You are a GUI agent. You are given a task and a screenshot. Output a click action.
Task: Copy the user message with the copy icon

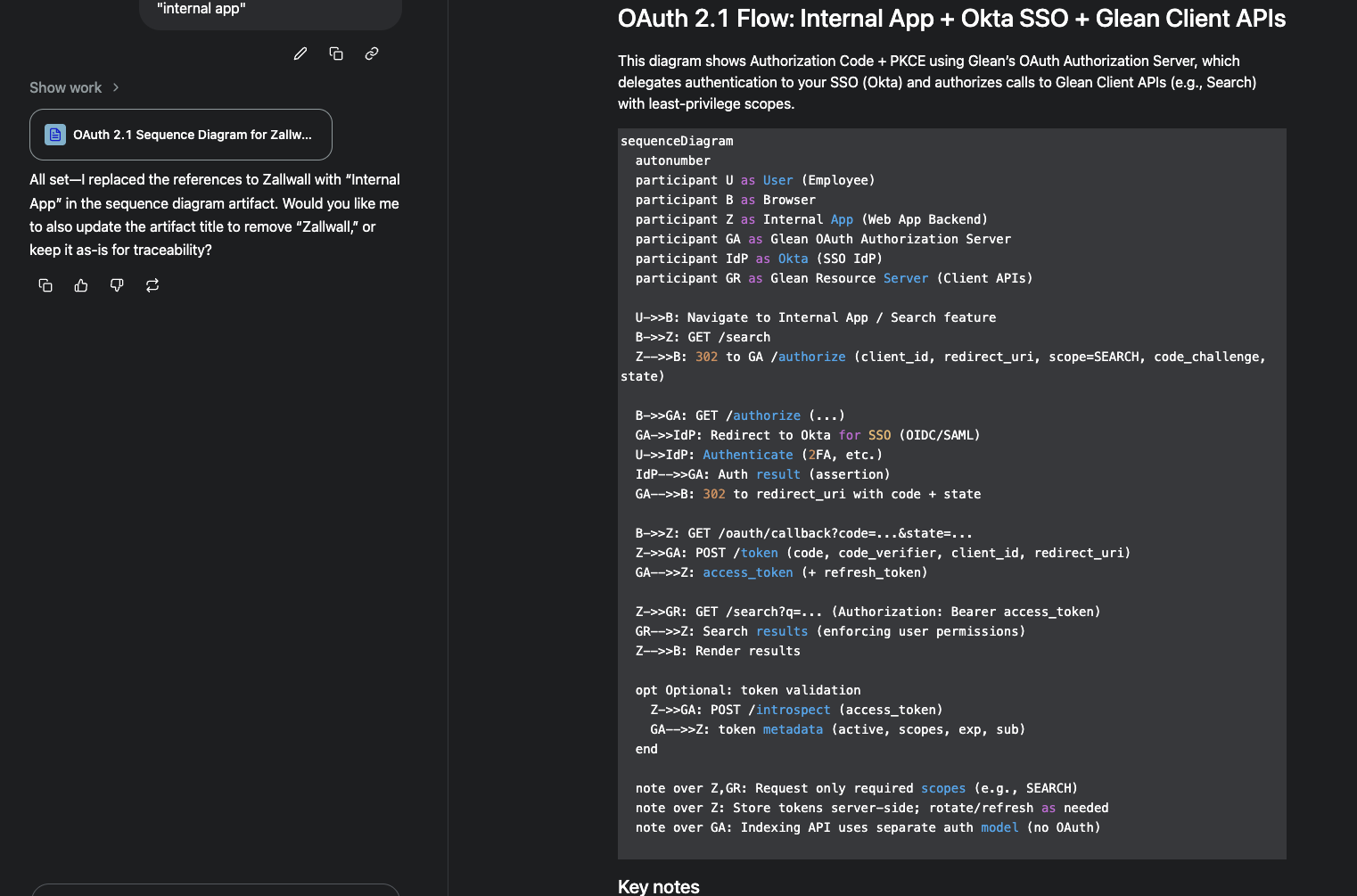(x=336, y=53)
